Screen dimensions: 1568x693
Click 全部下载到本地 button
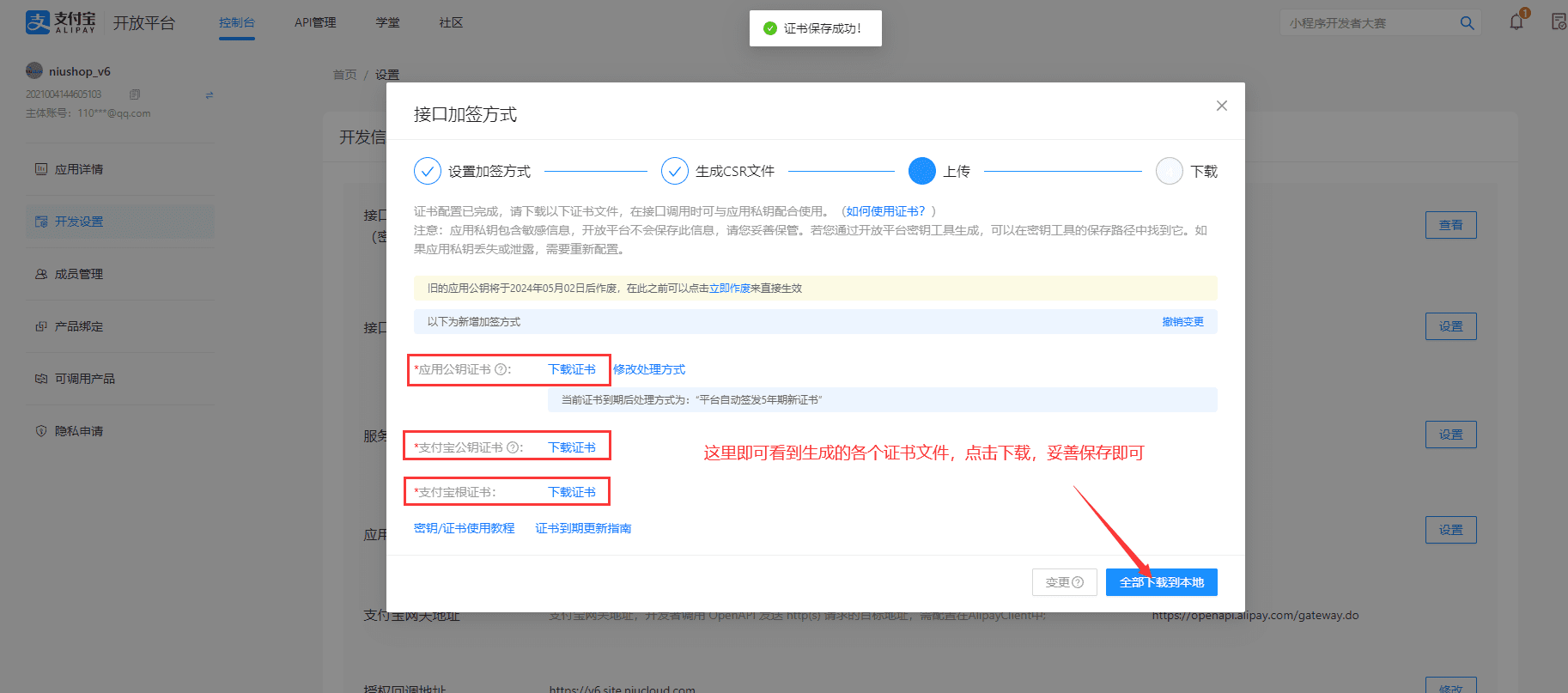pyautogui.click(x=1161, y=582)
